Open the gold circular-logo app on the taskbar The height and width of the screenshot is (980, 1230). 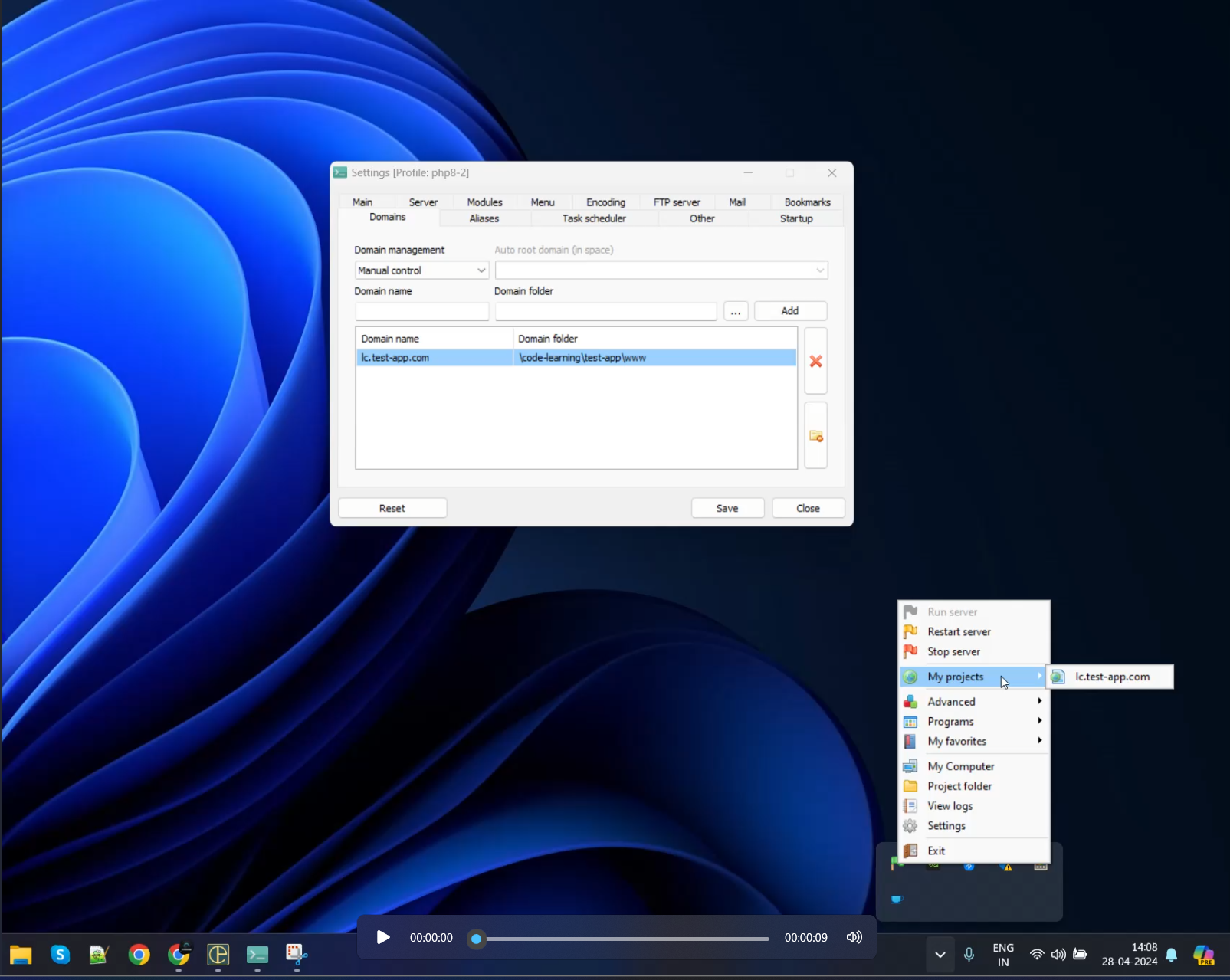[218, 955]
